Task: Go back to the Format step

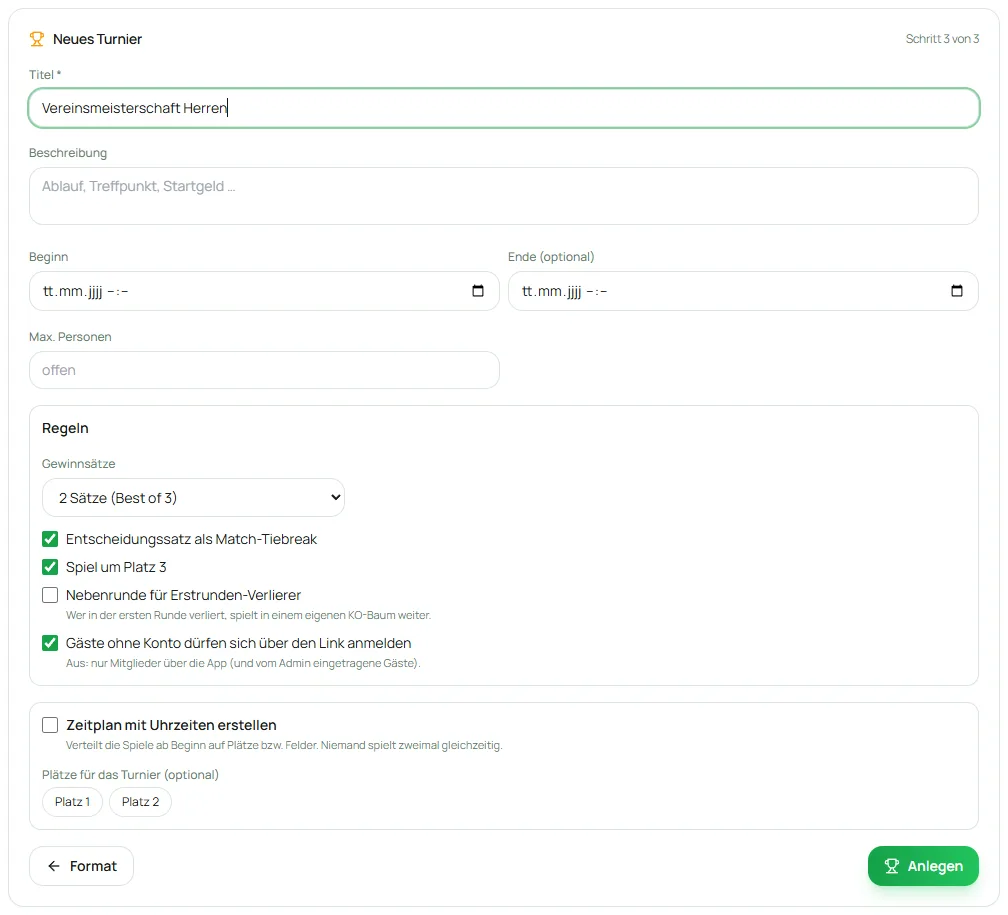Action: click(82, 866)
